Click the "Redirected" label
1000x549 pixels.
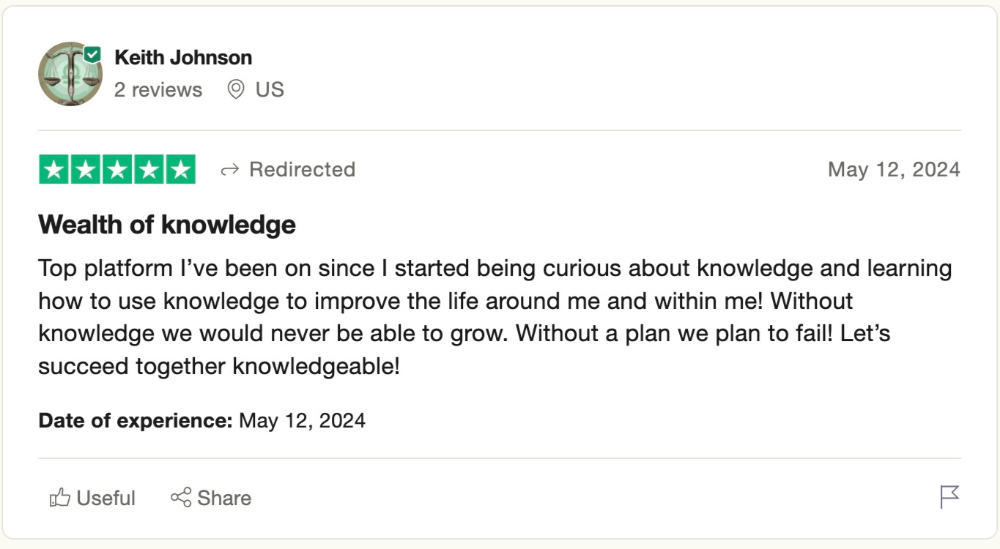tap(302, 170)
